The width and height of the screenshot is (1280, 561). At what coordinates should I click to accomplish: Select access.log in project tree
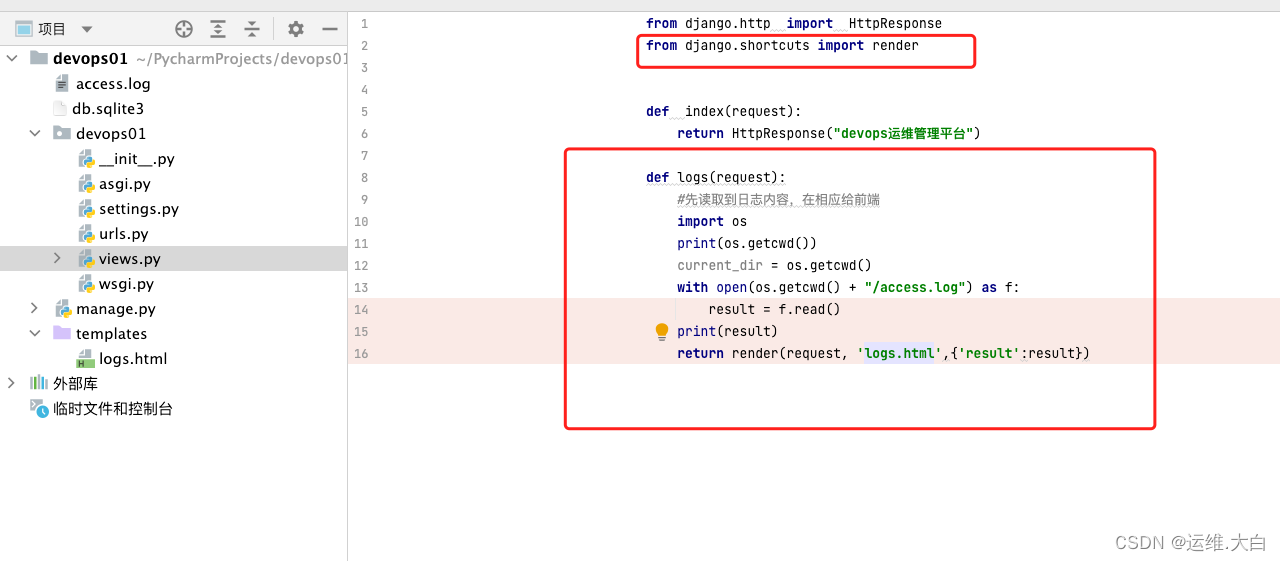coord(113,84)
